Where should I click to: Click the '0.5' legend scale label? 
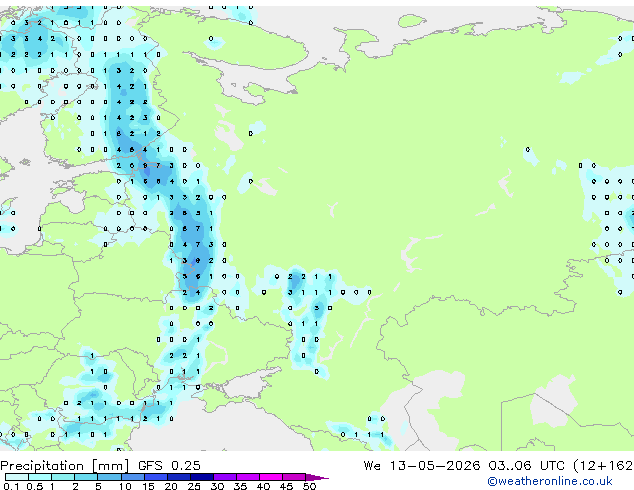35,486
